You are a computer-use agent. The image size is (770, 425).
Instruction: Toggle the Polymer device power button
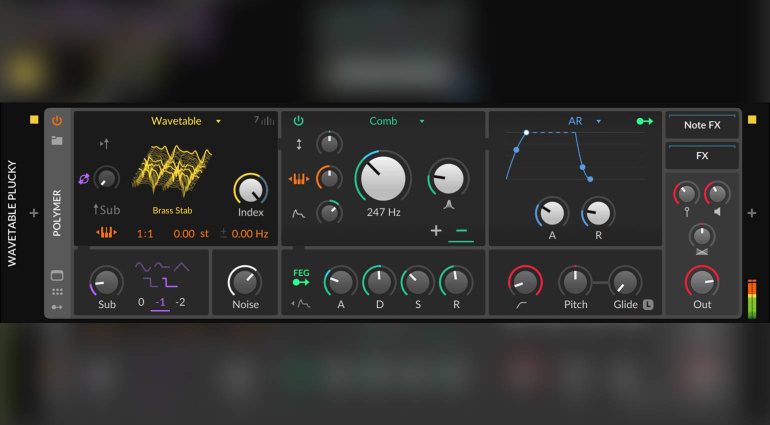click(x=57, y=121)
